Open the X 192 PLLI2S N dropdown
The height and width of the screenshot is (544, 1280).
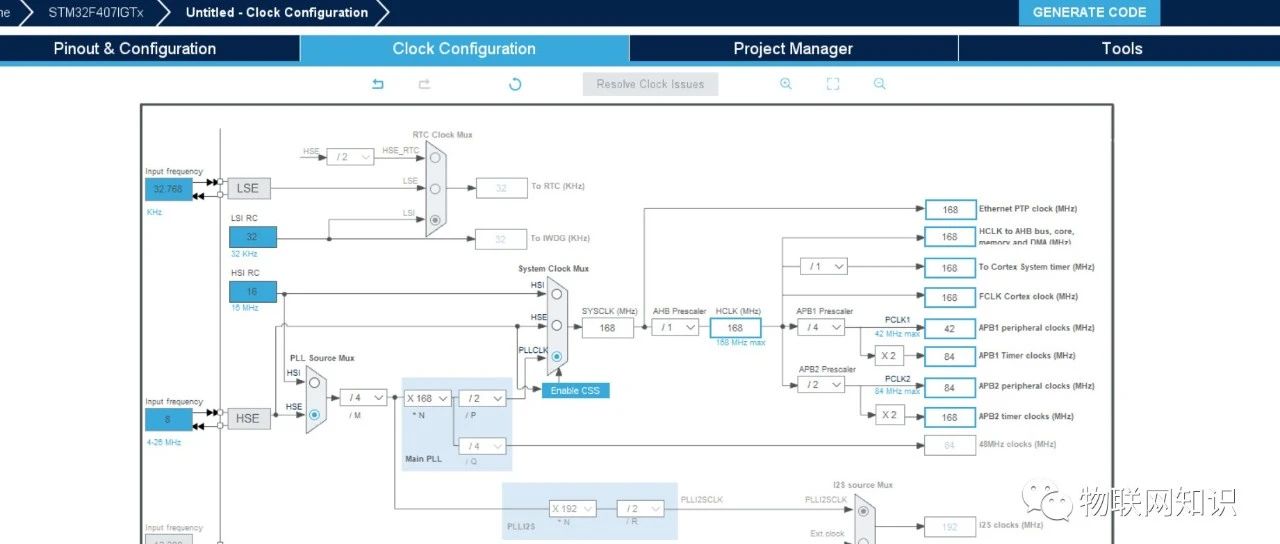tap(573, 508)
